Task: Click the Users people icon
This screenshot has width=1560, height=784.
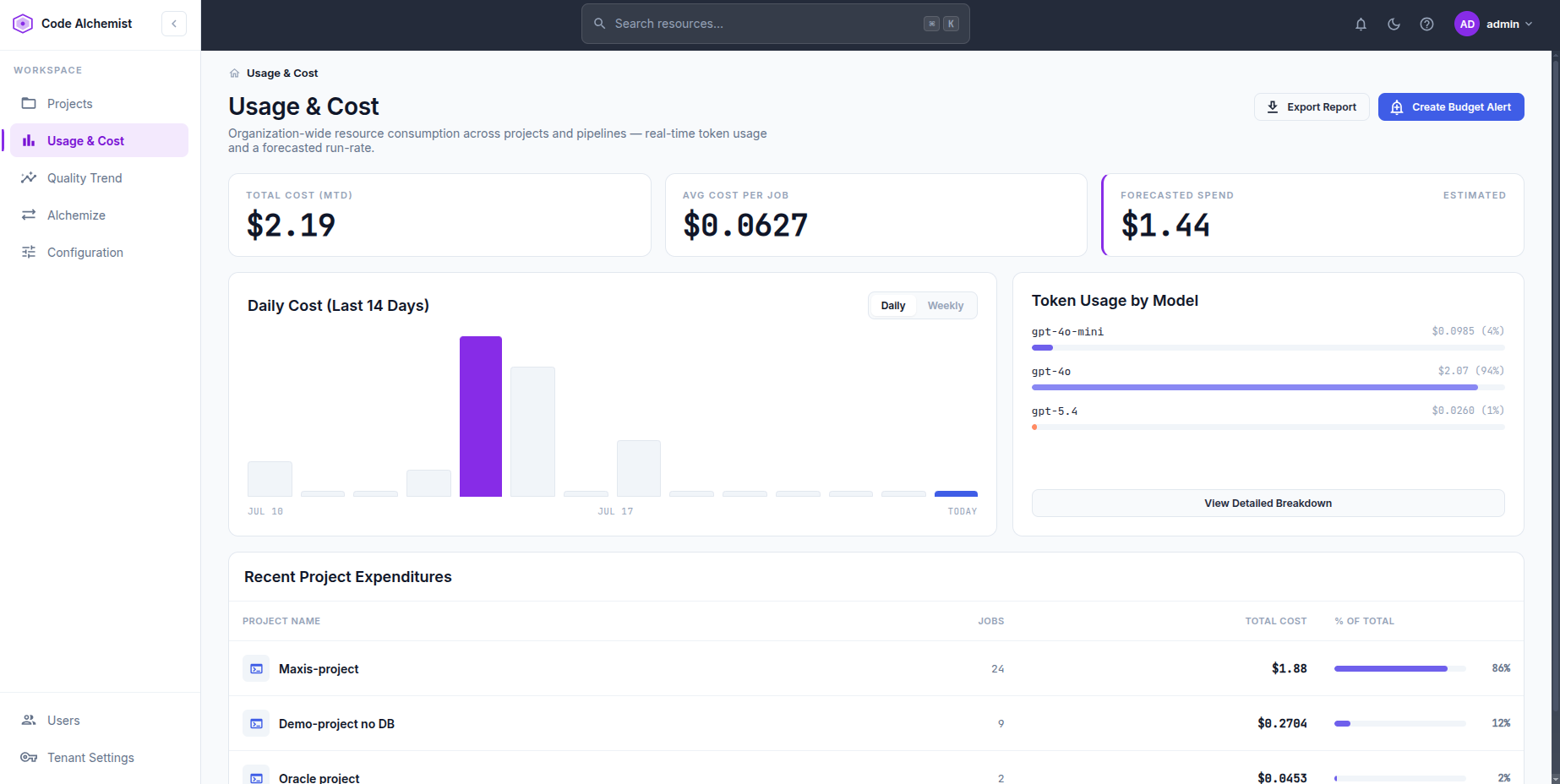Action: coord(29,720)
